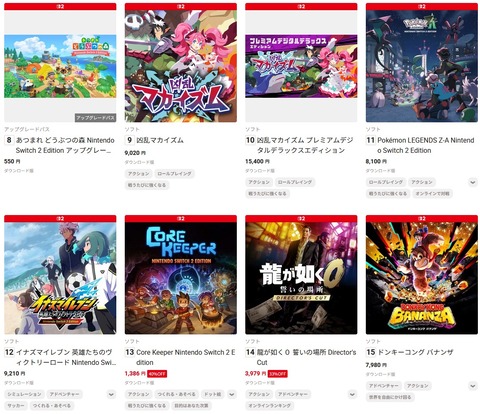Expand the tag chevron for 龍が如く0
This screenshot has height=414, width=480.
click(x=352, y=394)
